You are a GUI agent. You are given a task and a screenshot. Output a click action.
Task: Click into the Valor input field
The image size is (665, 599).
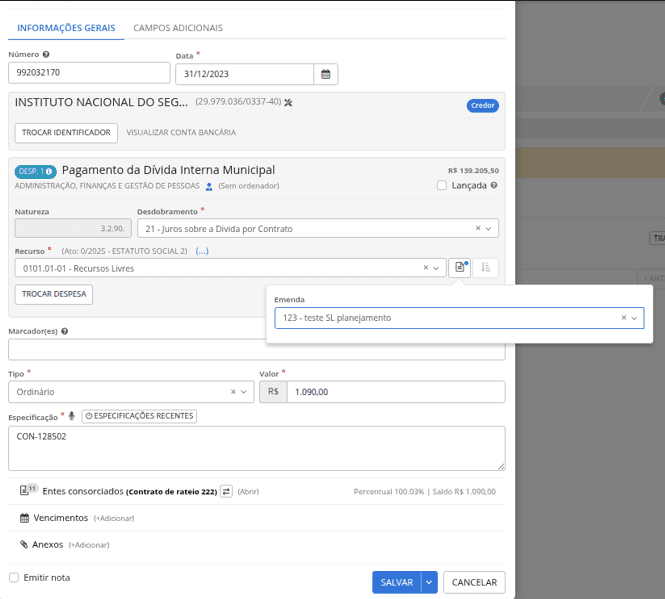395,392
